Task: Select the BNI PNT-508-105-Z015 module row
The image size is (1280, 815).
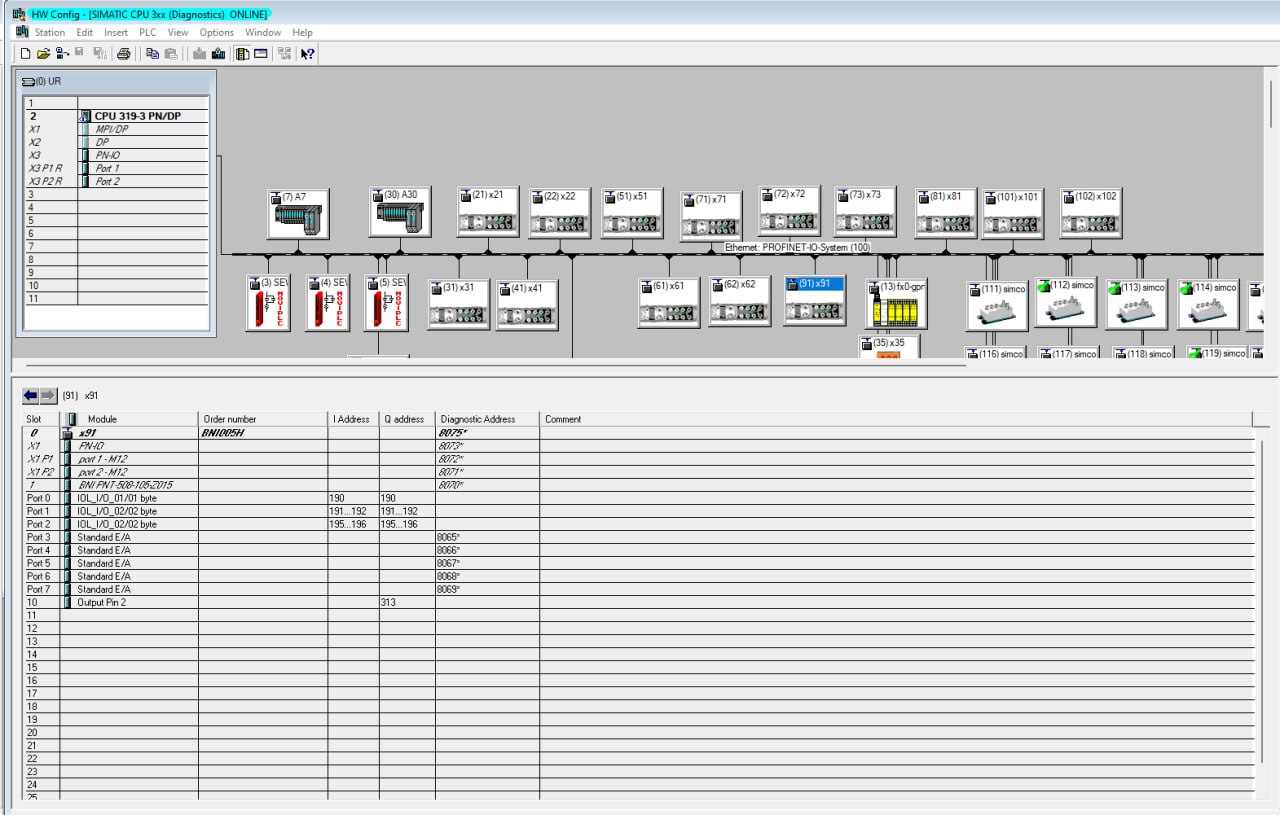Action: tap(638, 485)
